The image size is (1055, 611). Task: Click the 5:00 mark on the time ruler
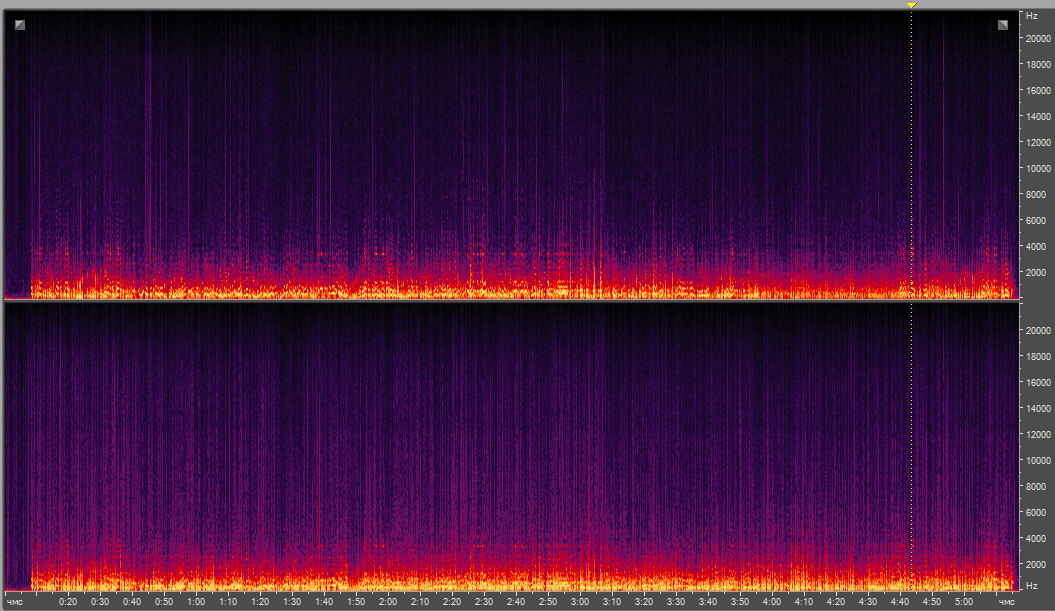tap(963, 602)
